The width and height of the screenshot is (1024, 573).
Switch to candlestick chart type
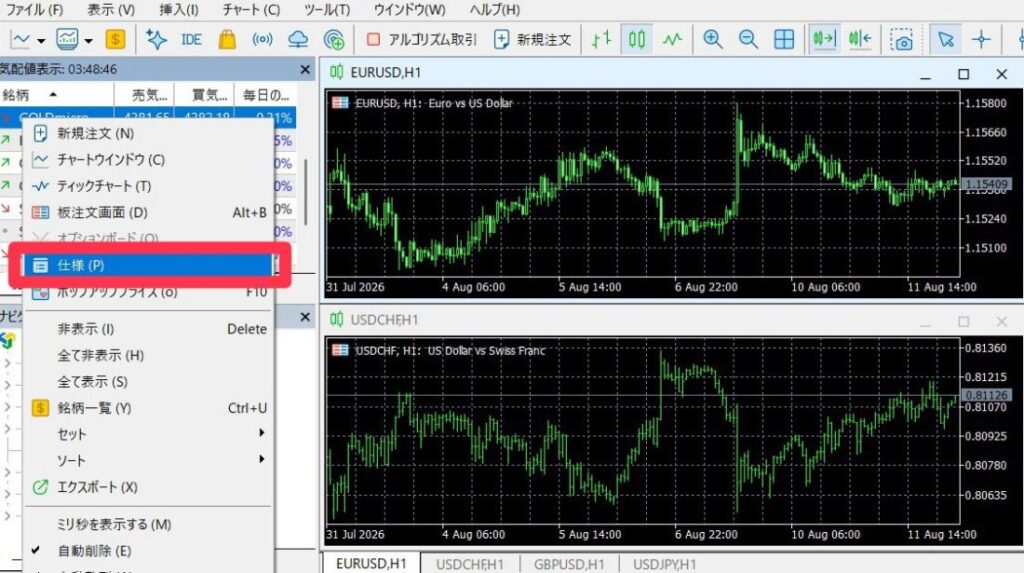click(637, 40)
